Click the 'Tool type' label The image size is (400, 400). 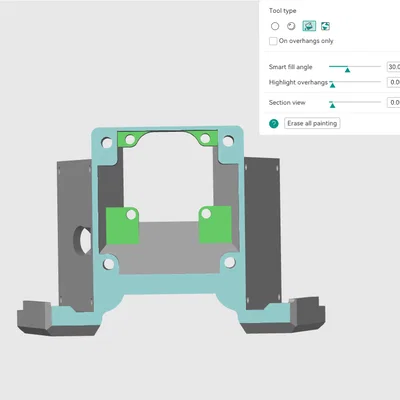(x=283, y=11)
